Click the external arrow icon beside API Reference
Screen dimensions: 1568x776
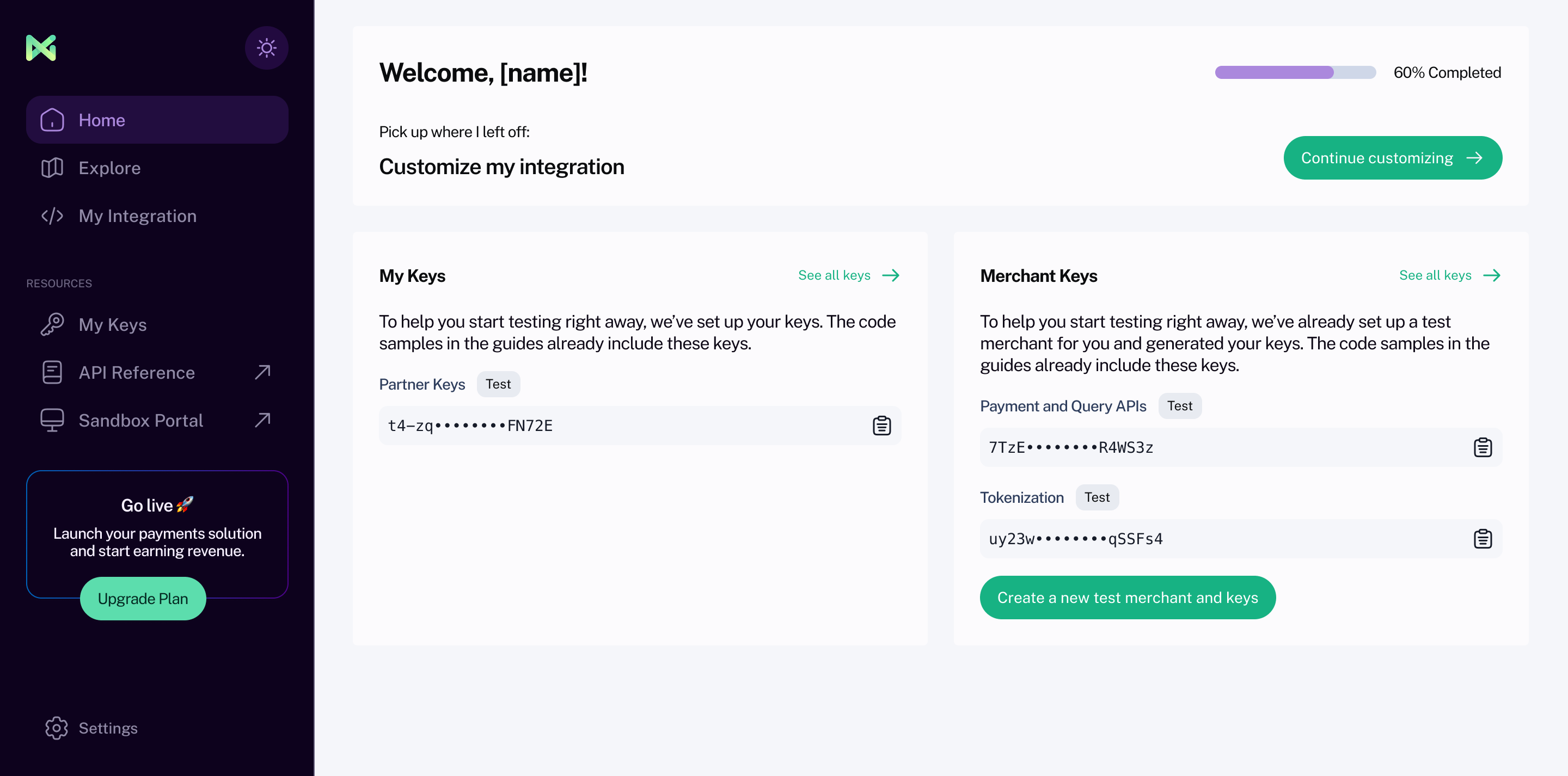262,372
